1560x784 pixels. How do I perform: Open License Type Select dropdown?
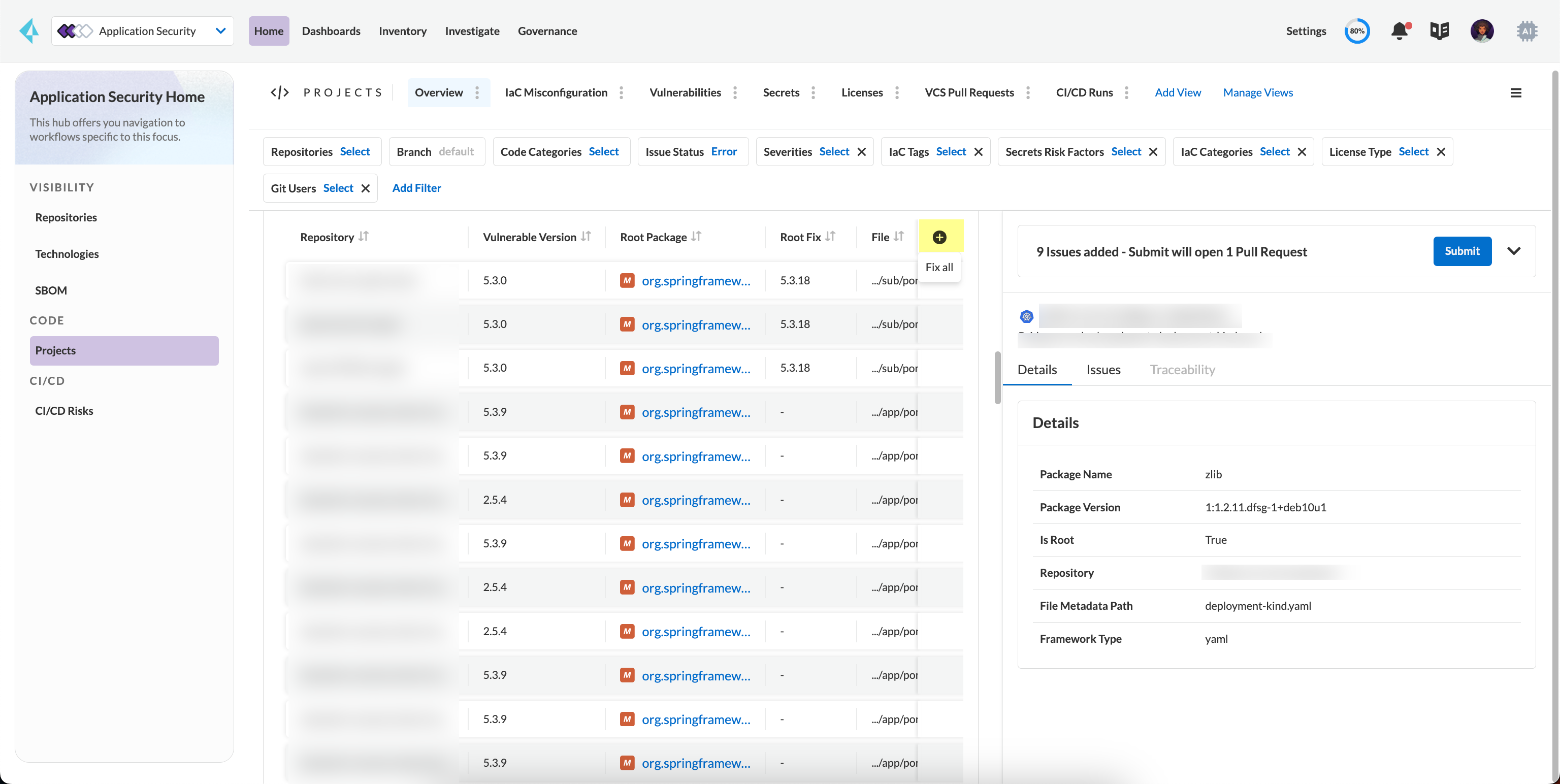tap(1413, 151)
